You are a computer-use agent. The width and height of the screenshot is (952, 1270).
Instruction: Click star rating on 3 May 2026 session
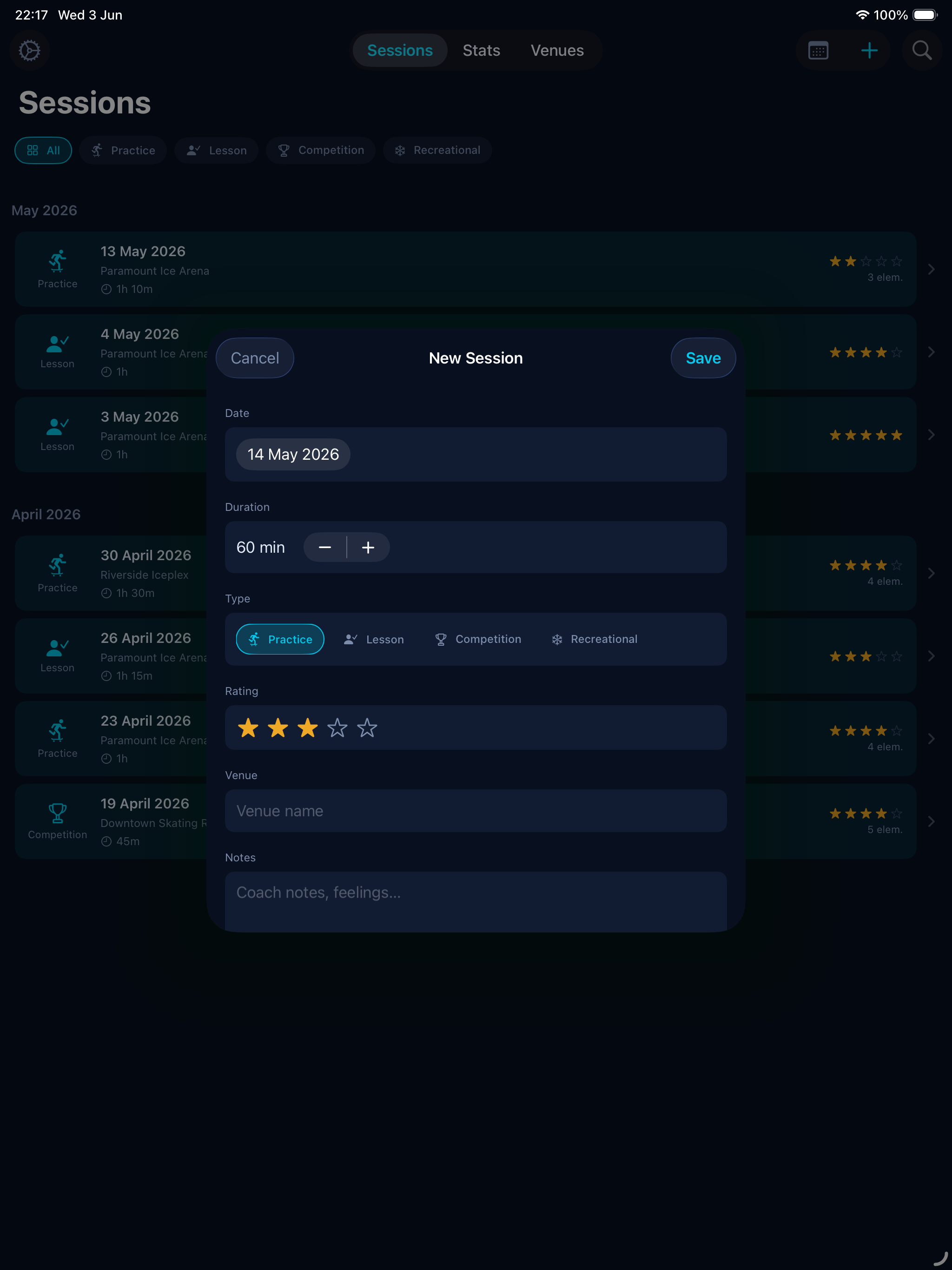(866, 435)
